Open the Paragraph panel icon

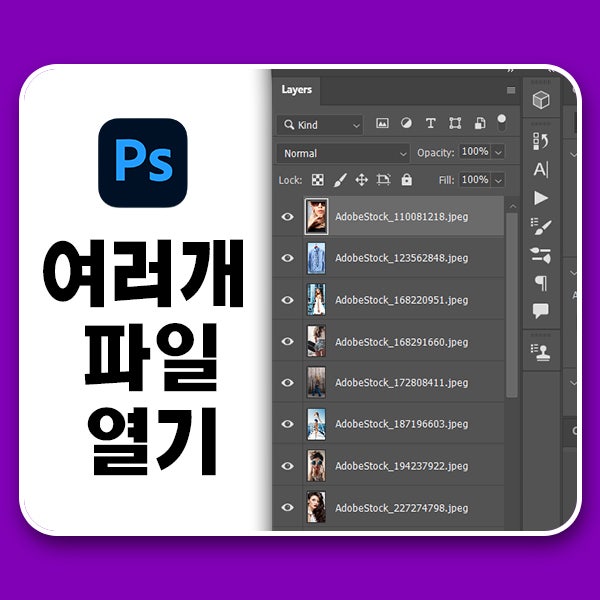click(x=541, y=283)
